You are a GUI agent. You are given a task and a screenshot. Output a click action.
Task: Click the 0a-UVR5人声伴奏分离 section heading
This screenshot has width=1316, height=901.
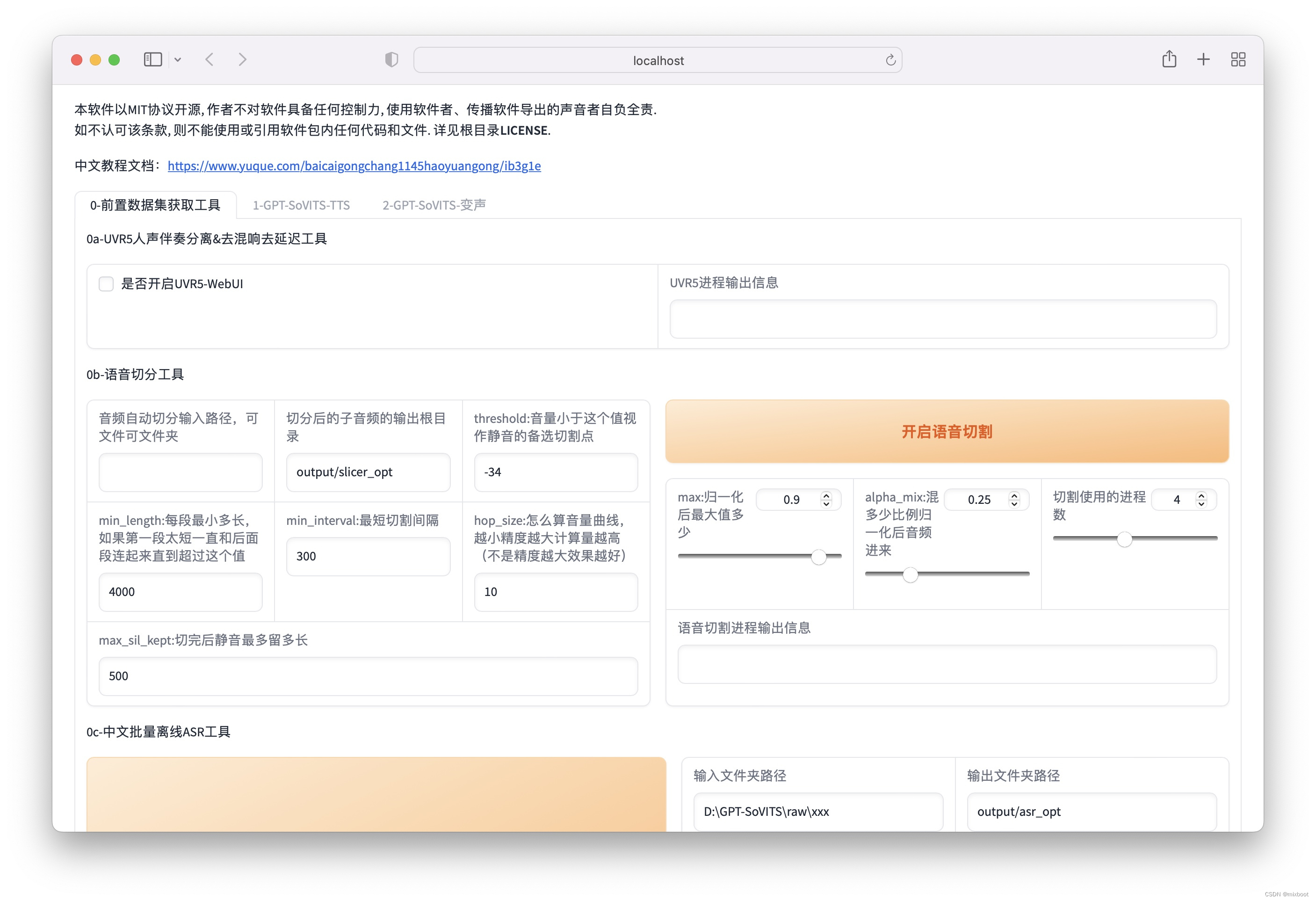[207, 239]
